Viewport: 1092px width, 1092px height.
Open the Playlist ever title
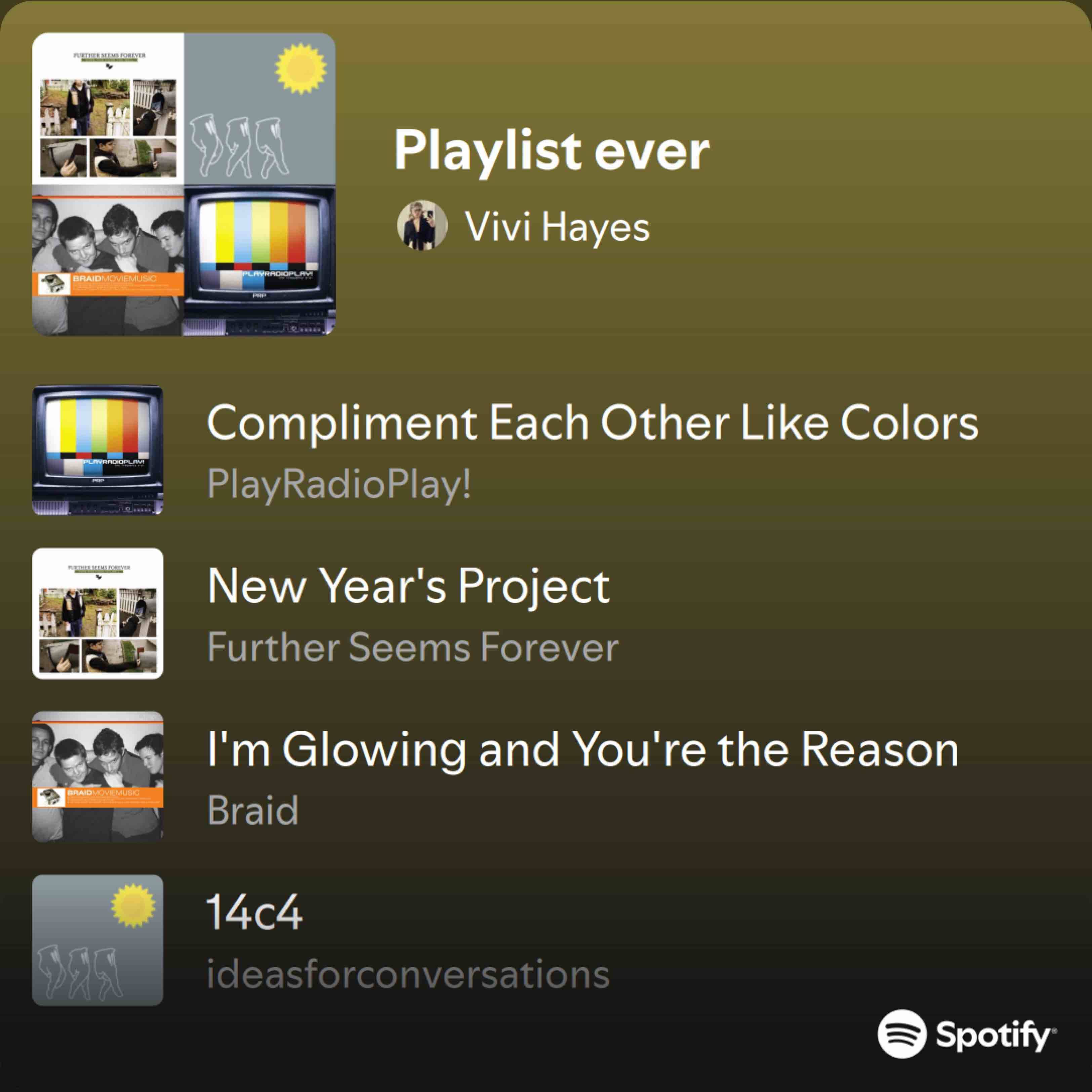point(552,150)
